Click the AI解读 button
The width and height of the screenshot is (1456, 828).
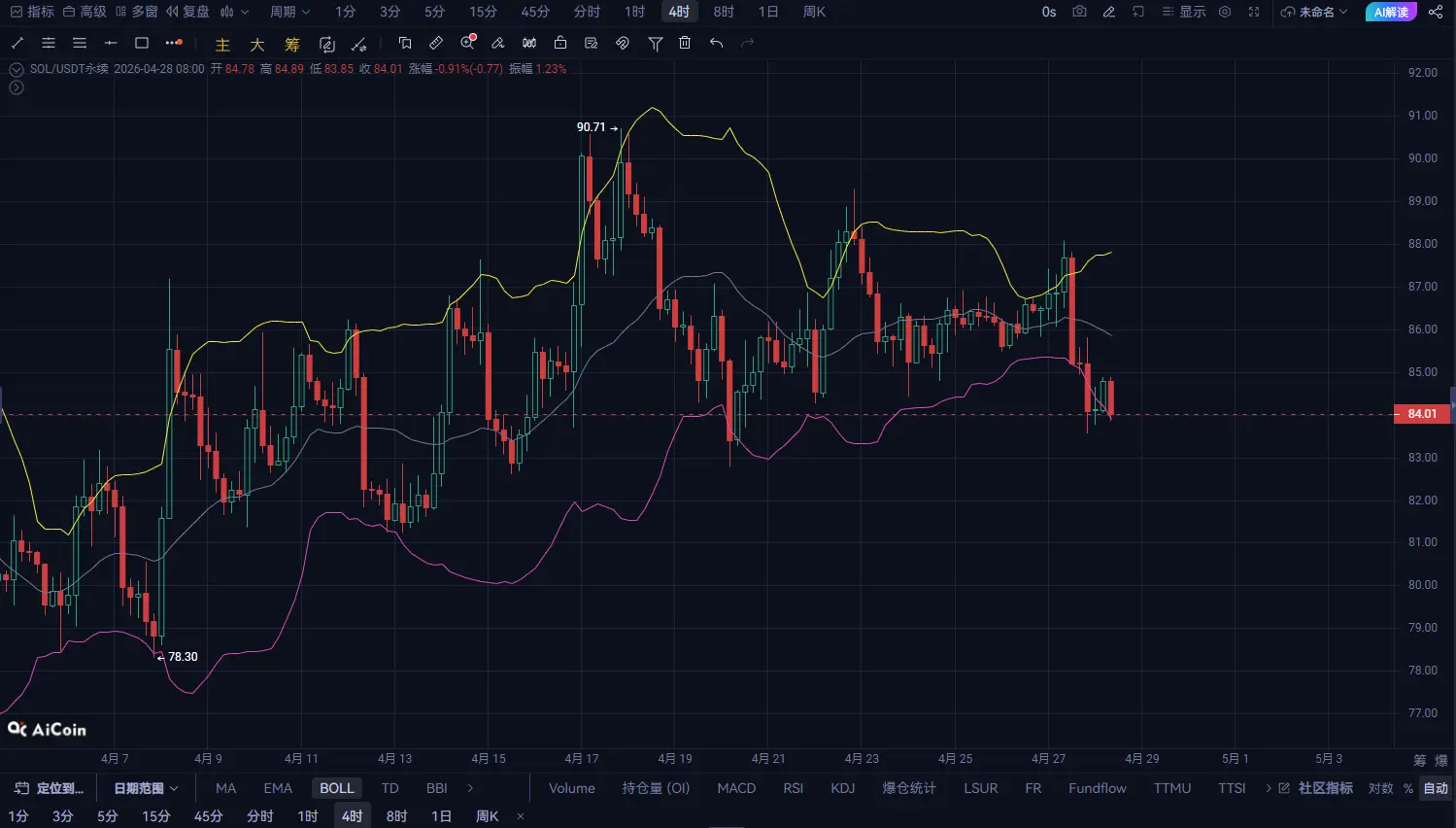(1391, 12)
